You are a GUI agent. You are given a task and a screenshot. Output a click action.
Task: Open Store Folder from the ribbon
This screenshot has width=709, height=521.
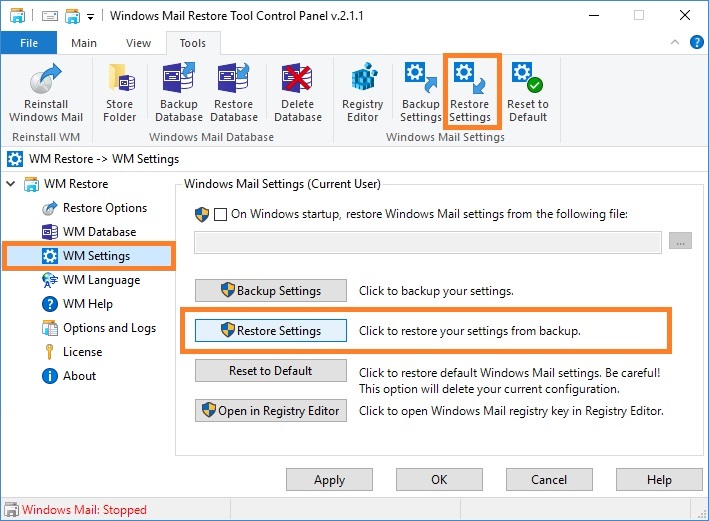click(x=119, y=93)
